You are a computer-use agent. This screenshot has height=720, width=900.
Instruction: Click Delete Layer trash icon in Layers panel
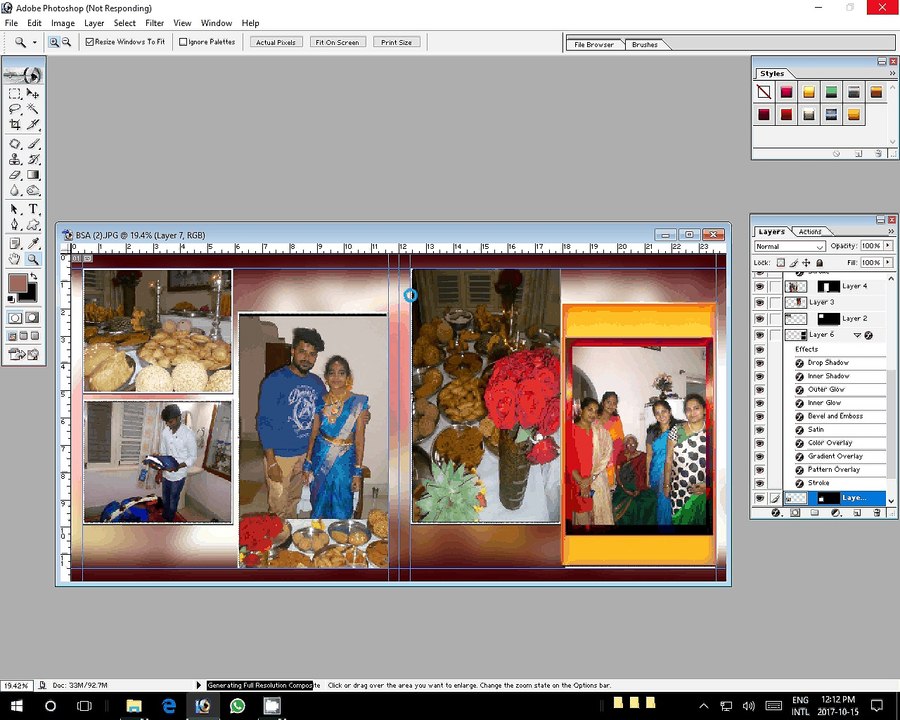pos(876,513)
